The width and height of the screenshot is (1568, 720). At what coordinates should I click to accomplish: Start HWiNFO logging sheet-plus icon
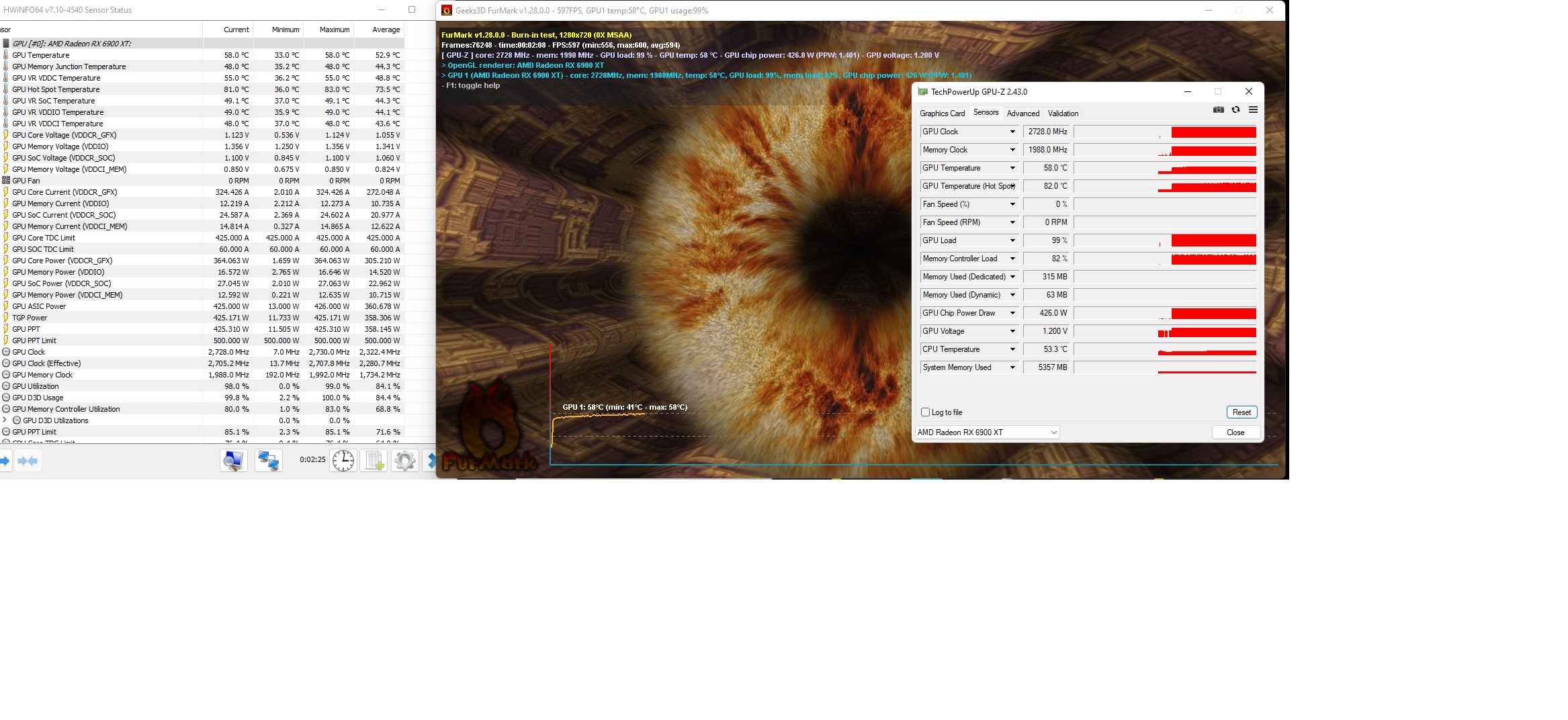tap(374, 461)
